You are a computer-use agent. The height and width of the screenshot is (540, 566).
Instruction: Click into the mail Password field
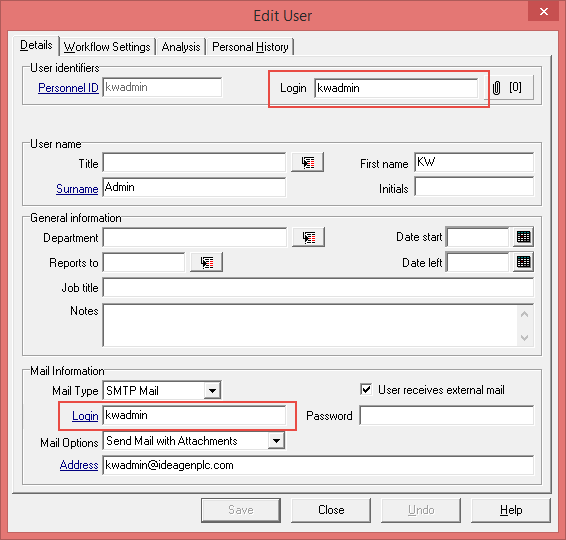pyautogui.click(x=447, y=415)
